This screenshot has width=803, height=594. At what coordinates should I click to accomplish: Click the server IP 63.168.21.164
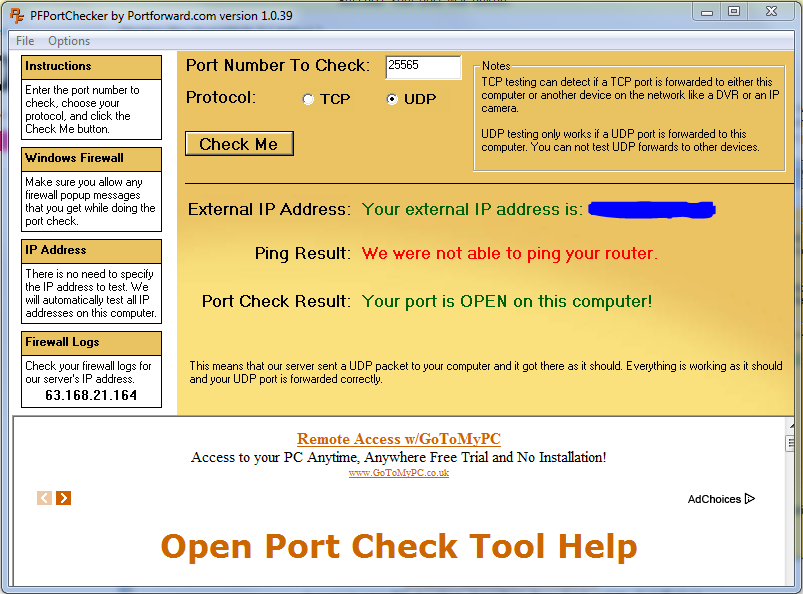[91, 395]
